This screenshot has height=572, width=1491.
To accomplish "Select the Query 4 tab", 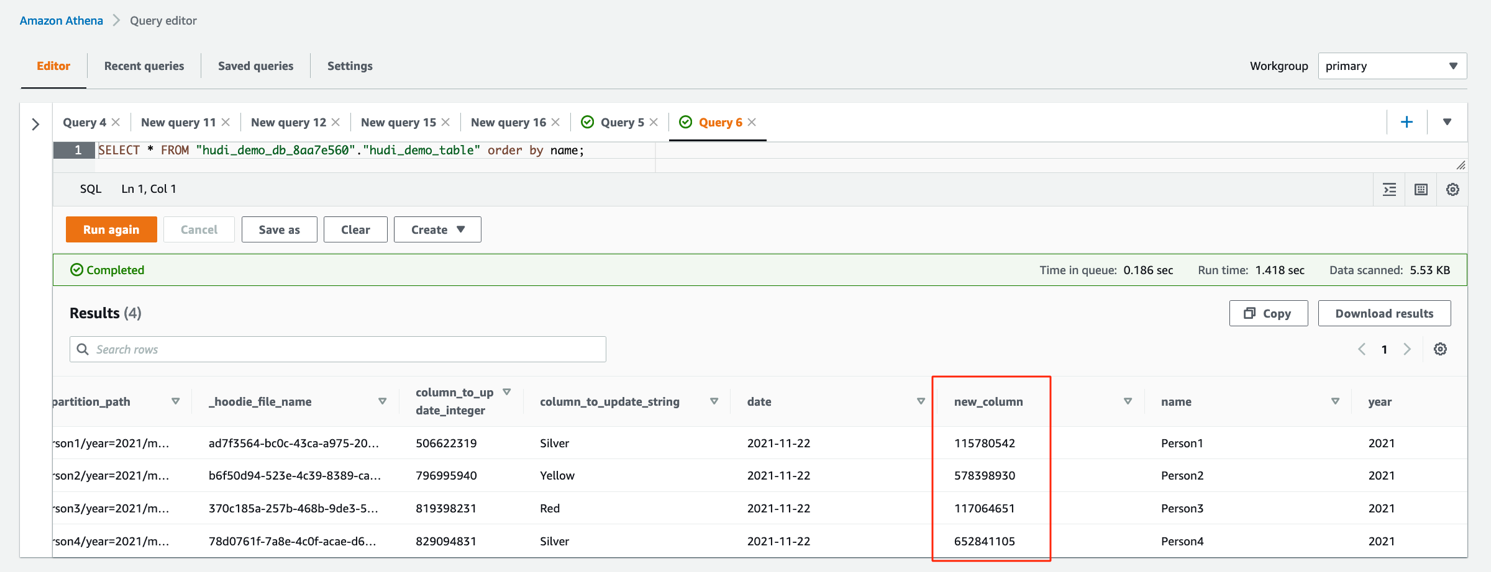I will (84, 122).
